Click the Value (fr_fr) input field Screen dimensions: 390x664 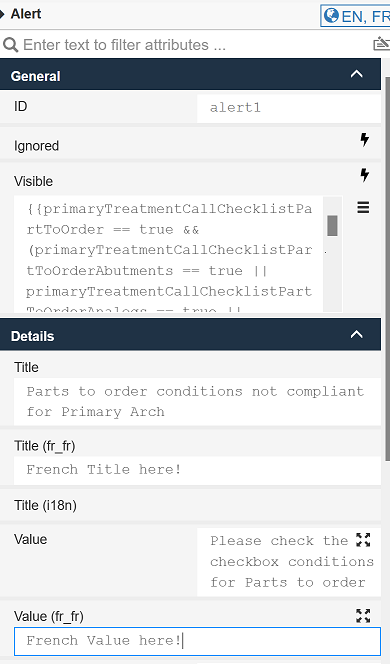coord(197,641)
